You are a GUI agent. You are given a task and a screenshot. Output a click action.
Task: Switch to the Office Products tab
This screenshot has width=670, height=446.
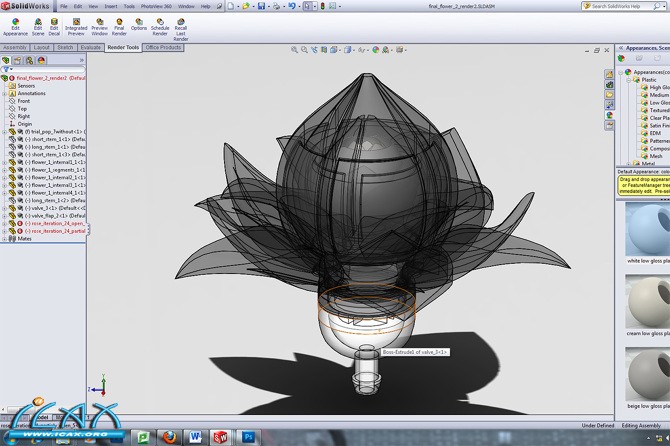point(163,47)
